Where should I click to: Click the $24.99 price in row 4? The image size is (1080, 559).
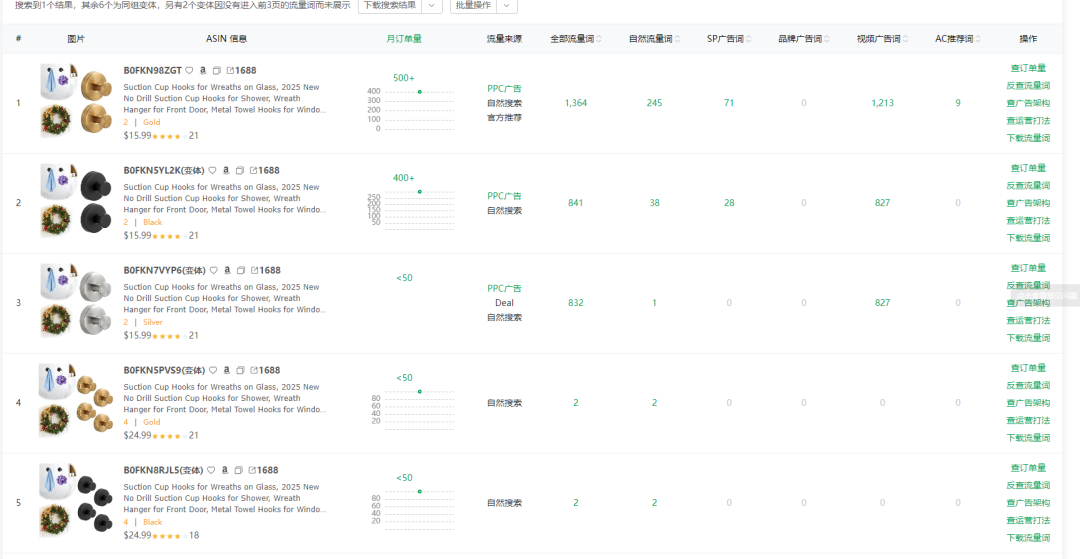[137, 435]
